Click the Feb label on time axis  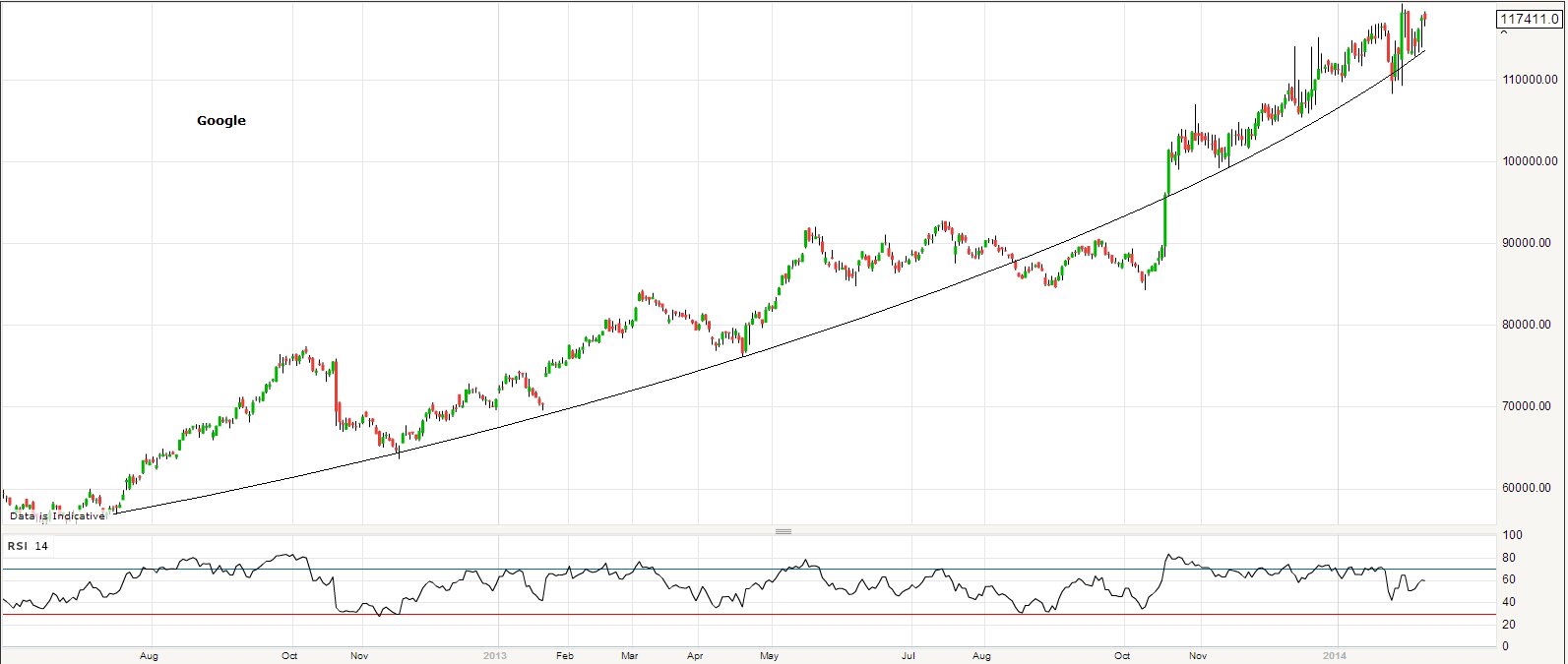point(565,655)
